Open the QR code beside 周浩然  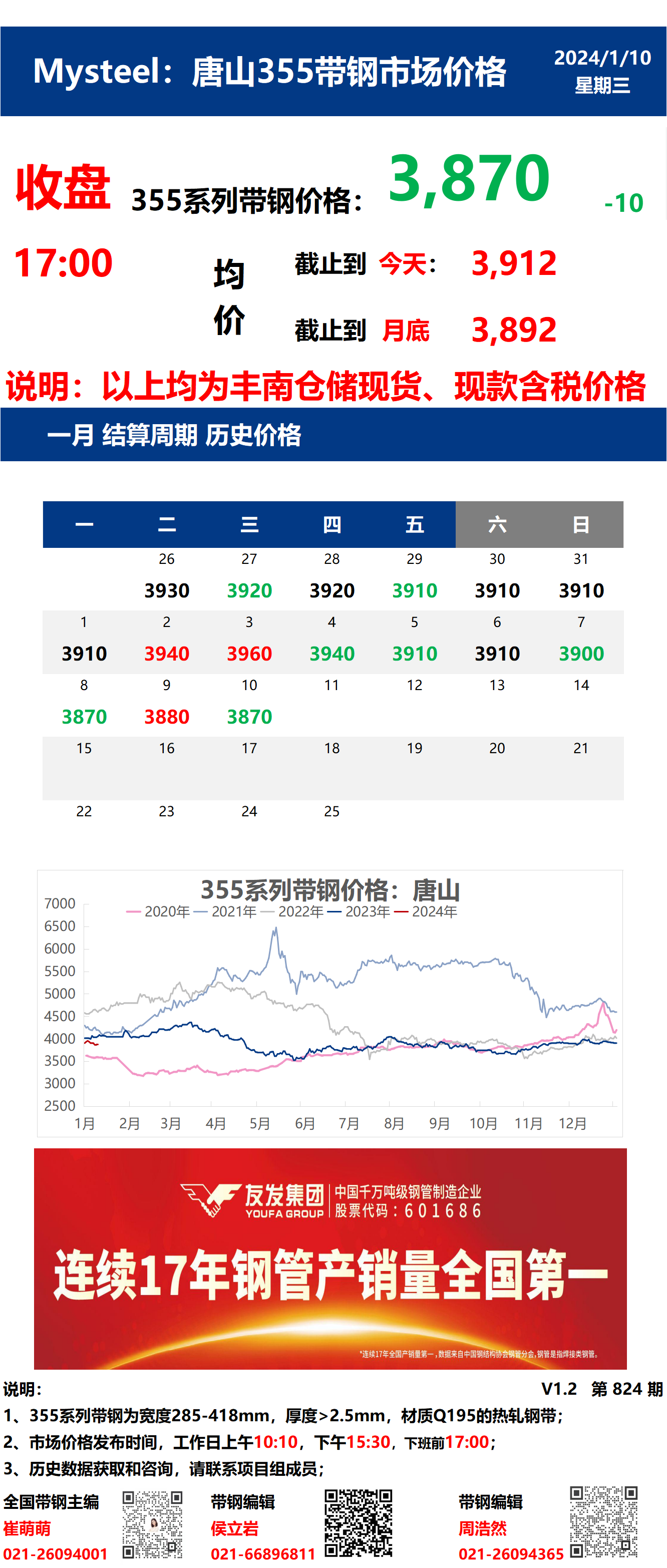[603, 1521]
